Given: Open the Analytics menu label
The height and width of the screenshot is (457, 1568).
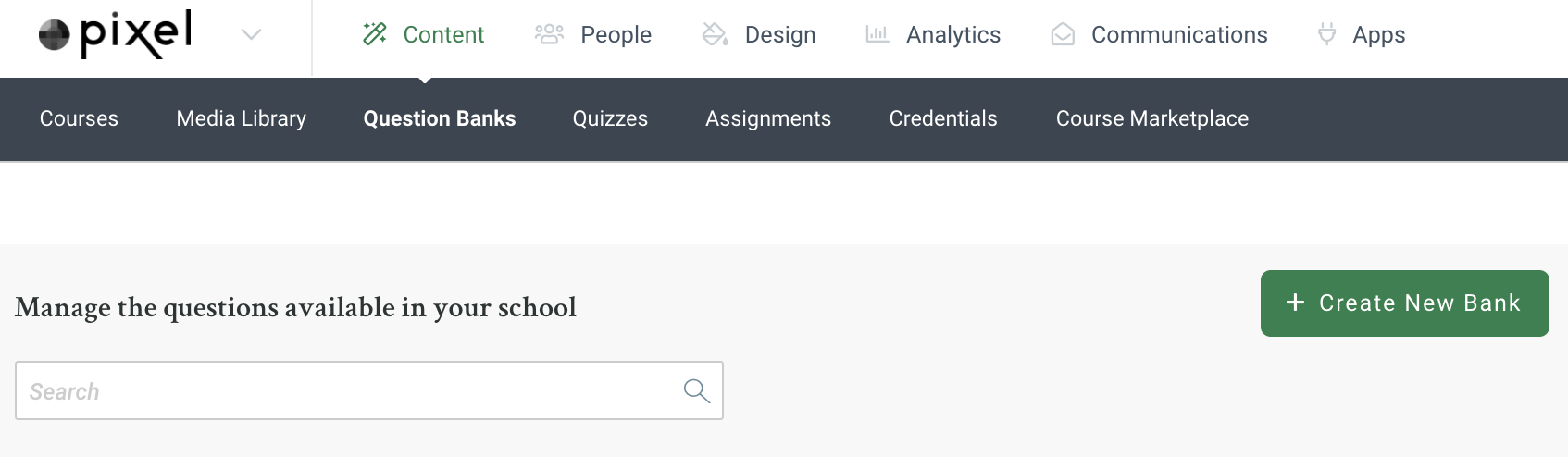Looking at the screenshot, I should [x=953, y=35].
